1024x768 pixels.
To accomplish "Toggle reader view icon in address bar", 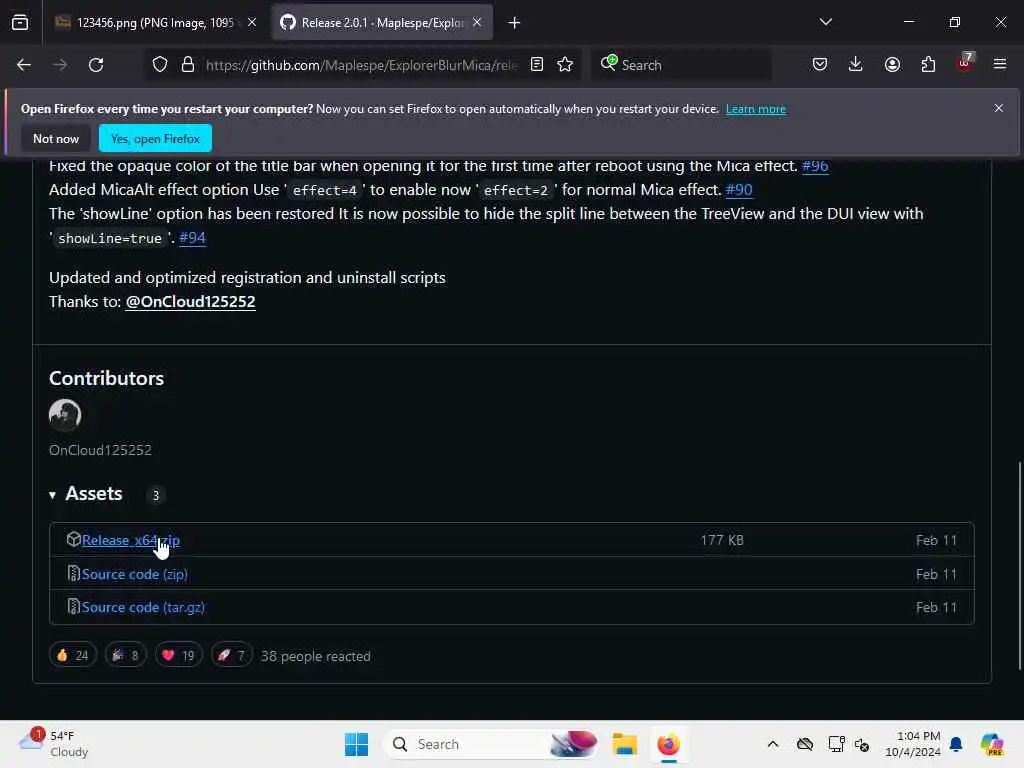I will point(537,65).
